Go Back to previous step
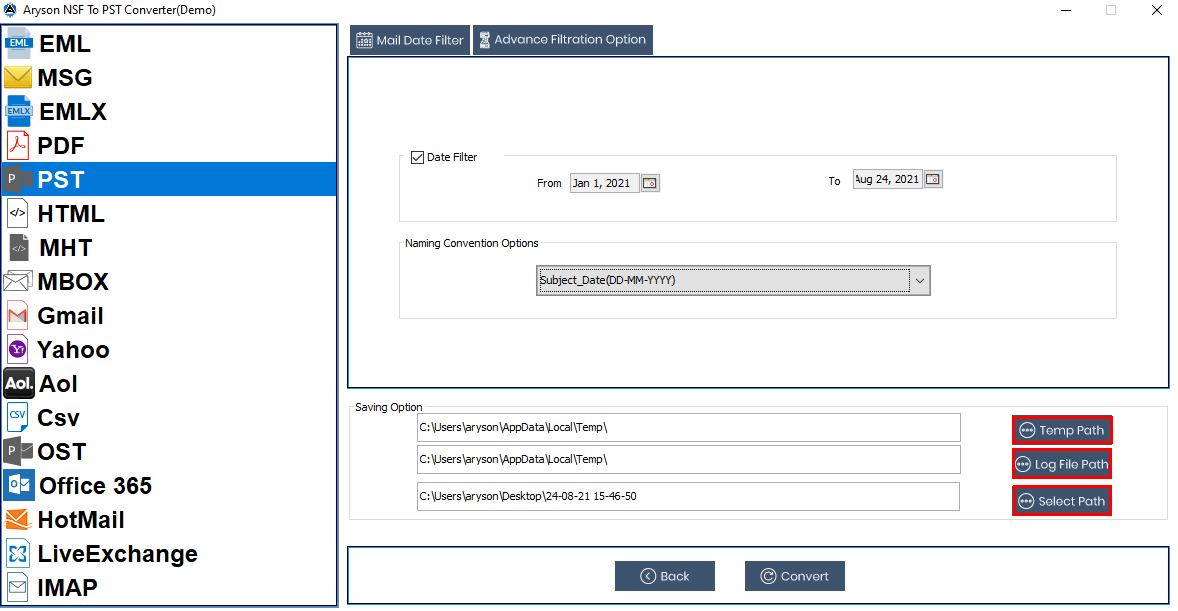The height and width of the screenshot is (611, 1178). pyautogui.click(x=665, y=576)
